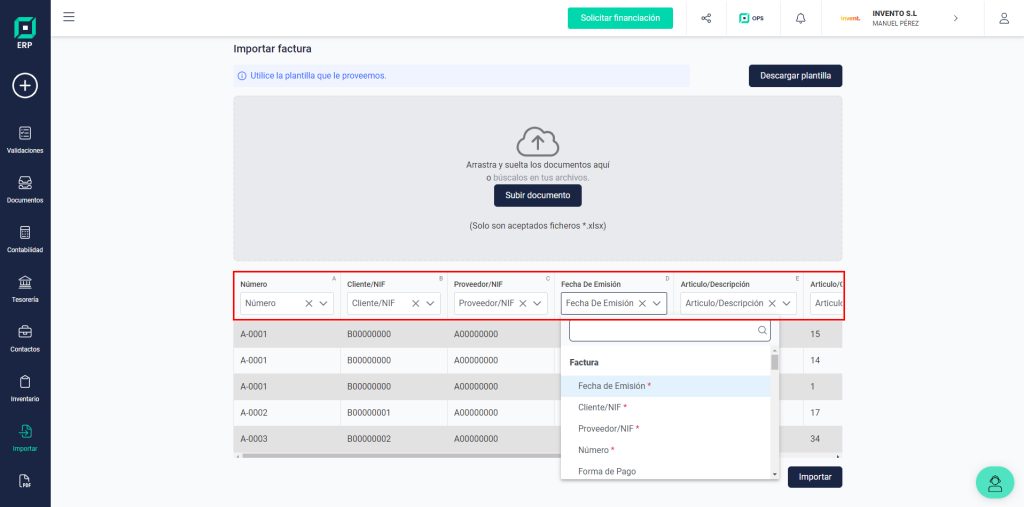Click Descargar plantilla button
Viewport: 1024px width, 507px height.
(x=795, y=76)
